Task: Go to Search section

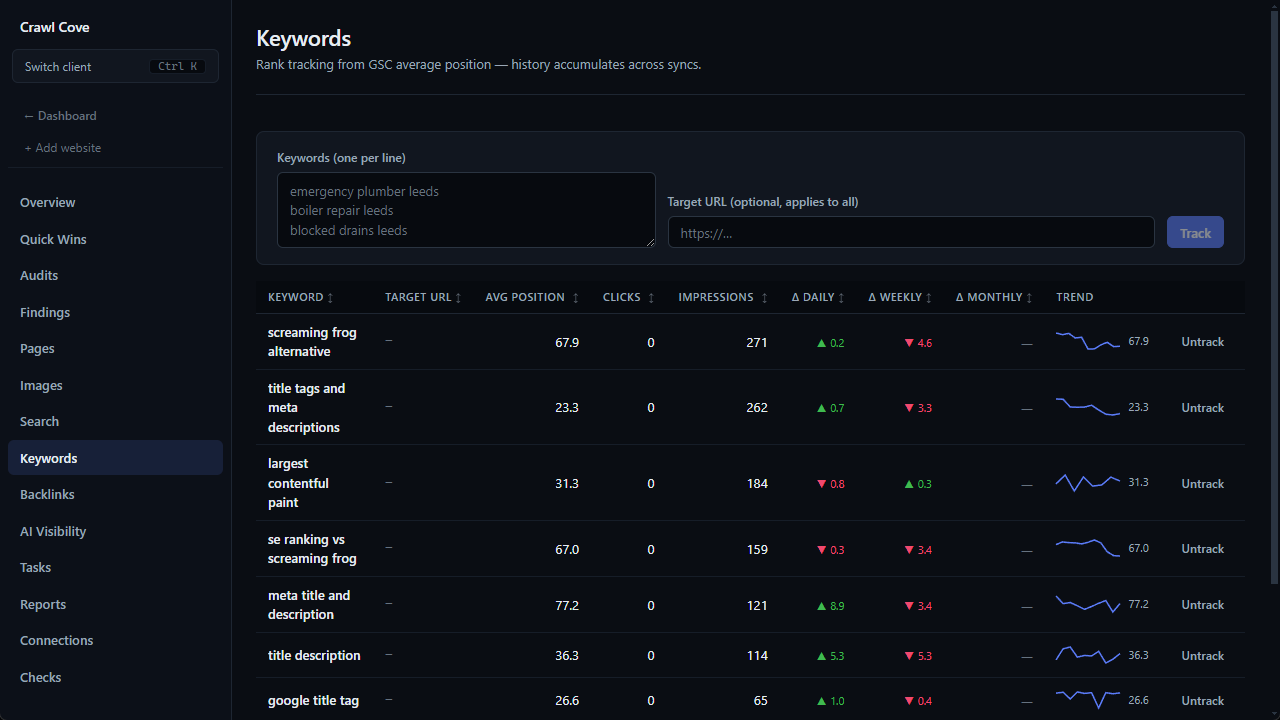Action: pos(115,422)
